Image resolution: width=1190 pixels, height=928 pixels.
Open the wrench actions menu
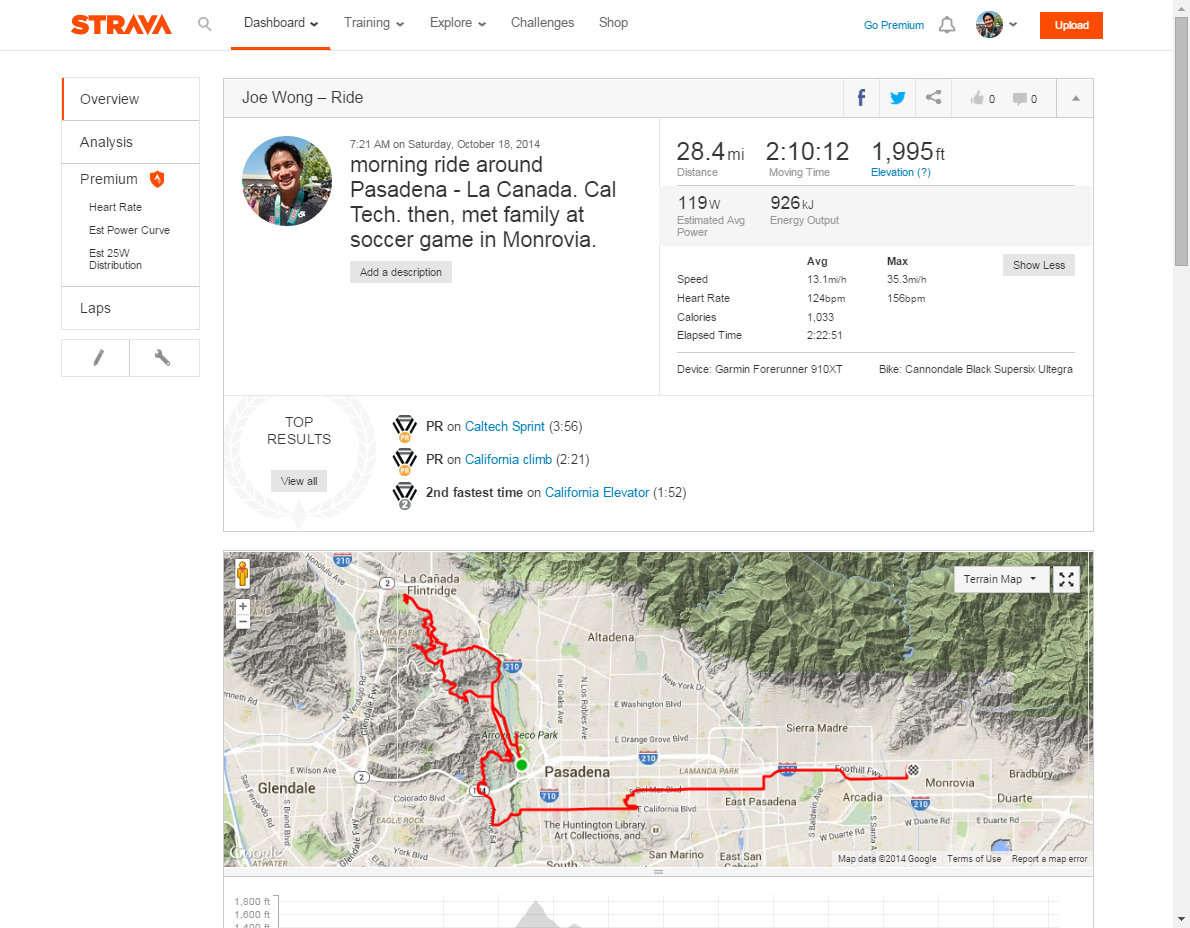click(163, 358)
